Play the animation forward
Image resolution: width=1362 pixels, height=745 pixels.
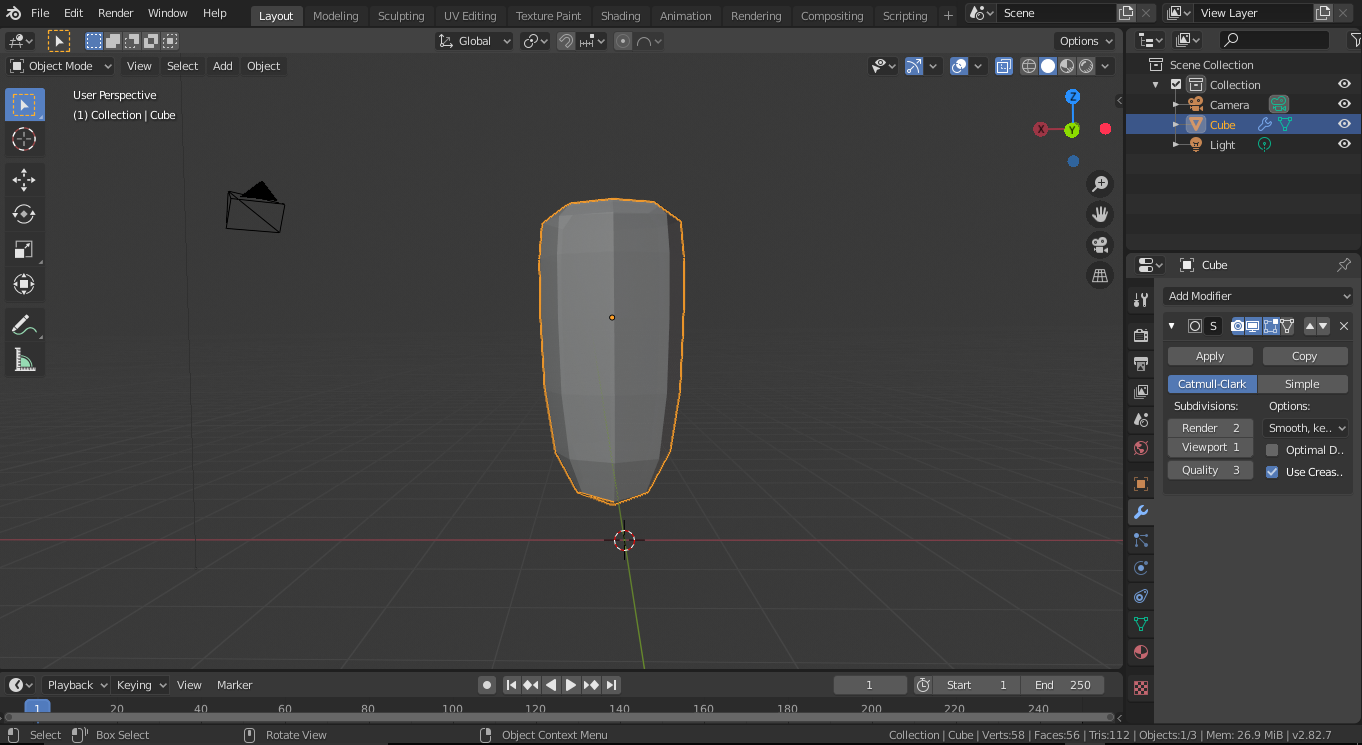[571, 685]
